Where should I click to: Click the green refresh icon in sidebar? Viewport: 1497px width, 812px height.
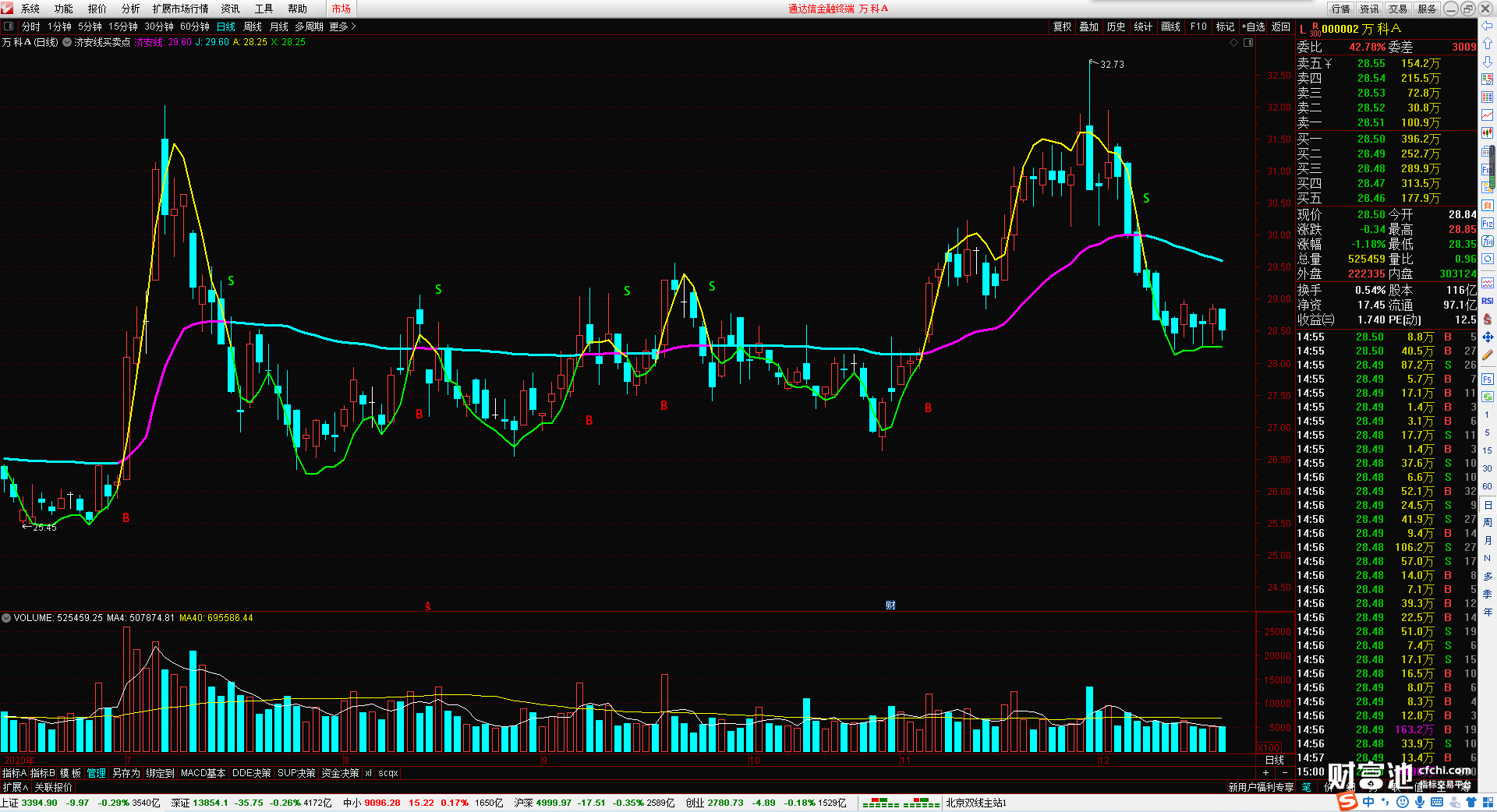click(1487, 397)
